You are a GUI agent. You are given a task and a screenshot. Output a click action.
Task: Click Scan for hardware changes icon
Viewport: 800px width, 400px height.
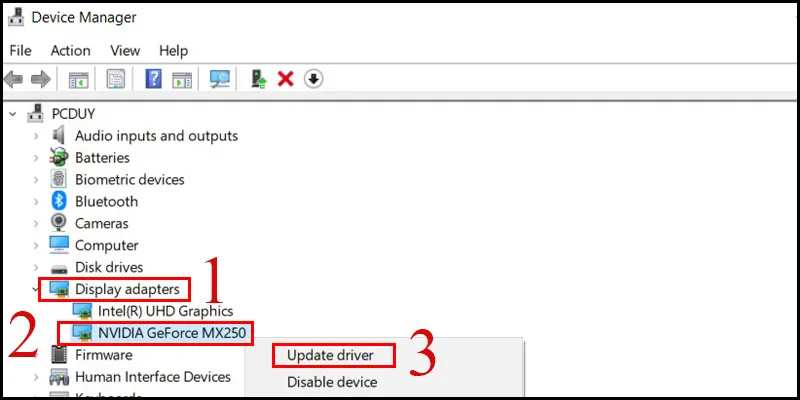pyautogui.click(x=218, y=79)
